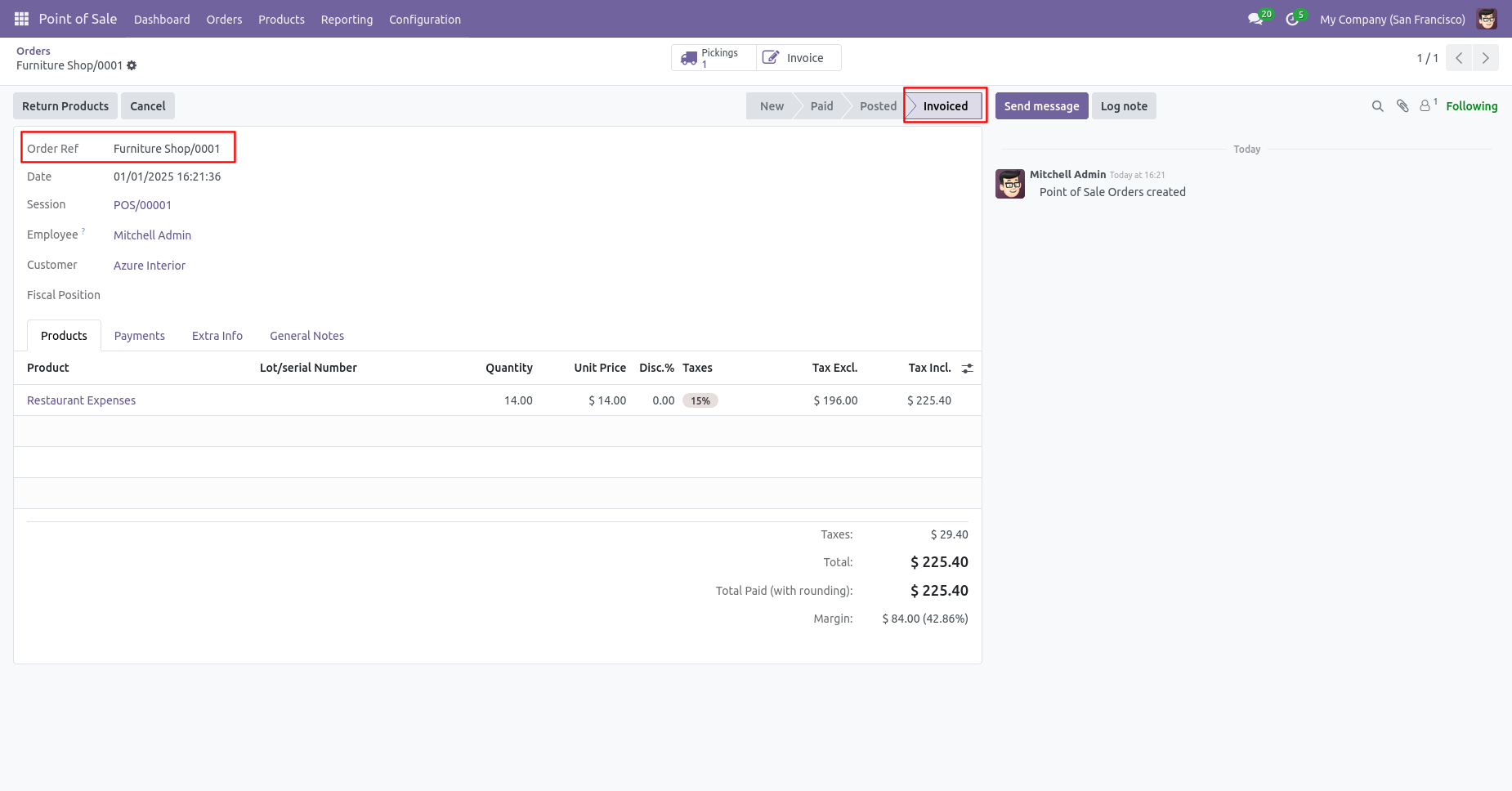Open the Reporting menu
The width and height of the screenshot is (1512, 791).
coord(347,20)
